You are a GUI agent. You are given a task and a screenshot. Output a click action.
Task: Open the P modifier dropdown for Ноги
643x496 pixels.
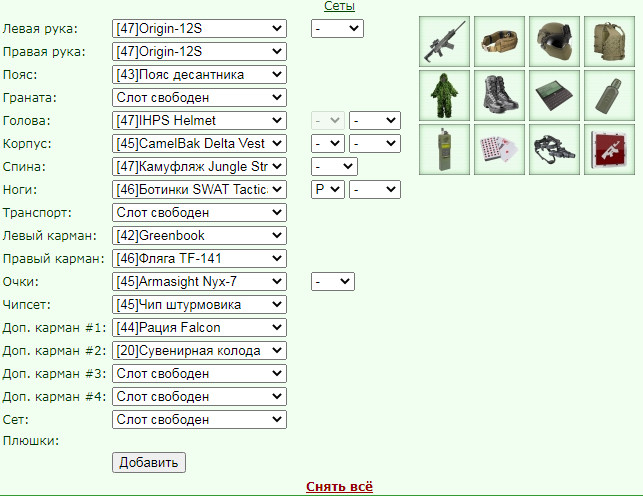[x=328, y=189]
